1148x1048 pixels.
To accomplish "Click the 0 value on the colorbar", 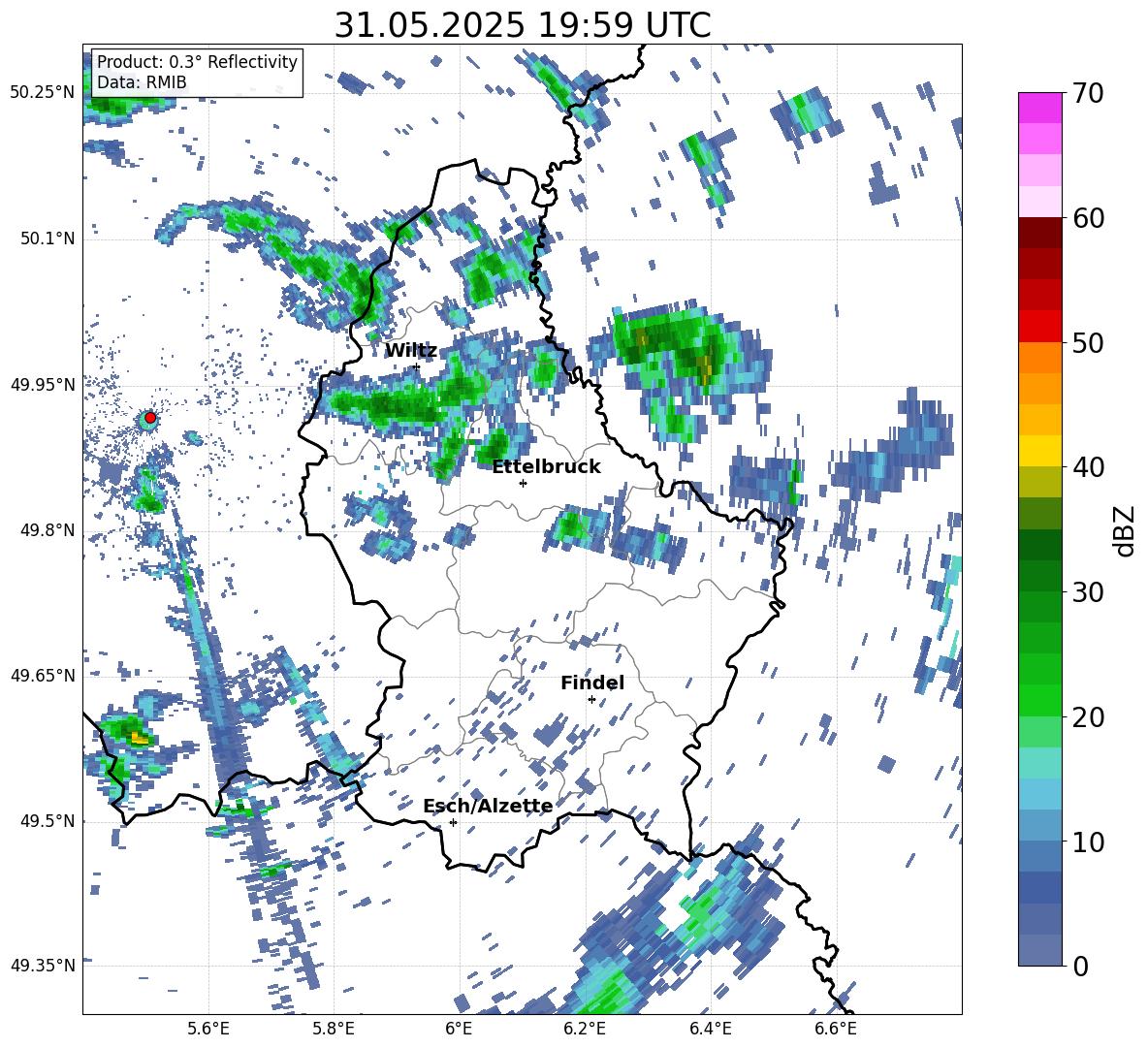I will click(1079, 966).
